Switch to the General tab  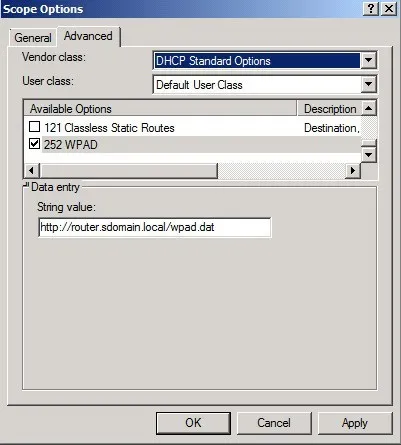click(x=33, y=37)
